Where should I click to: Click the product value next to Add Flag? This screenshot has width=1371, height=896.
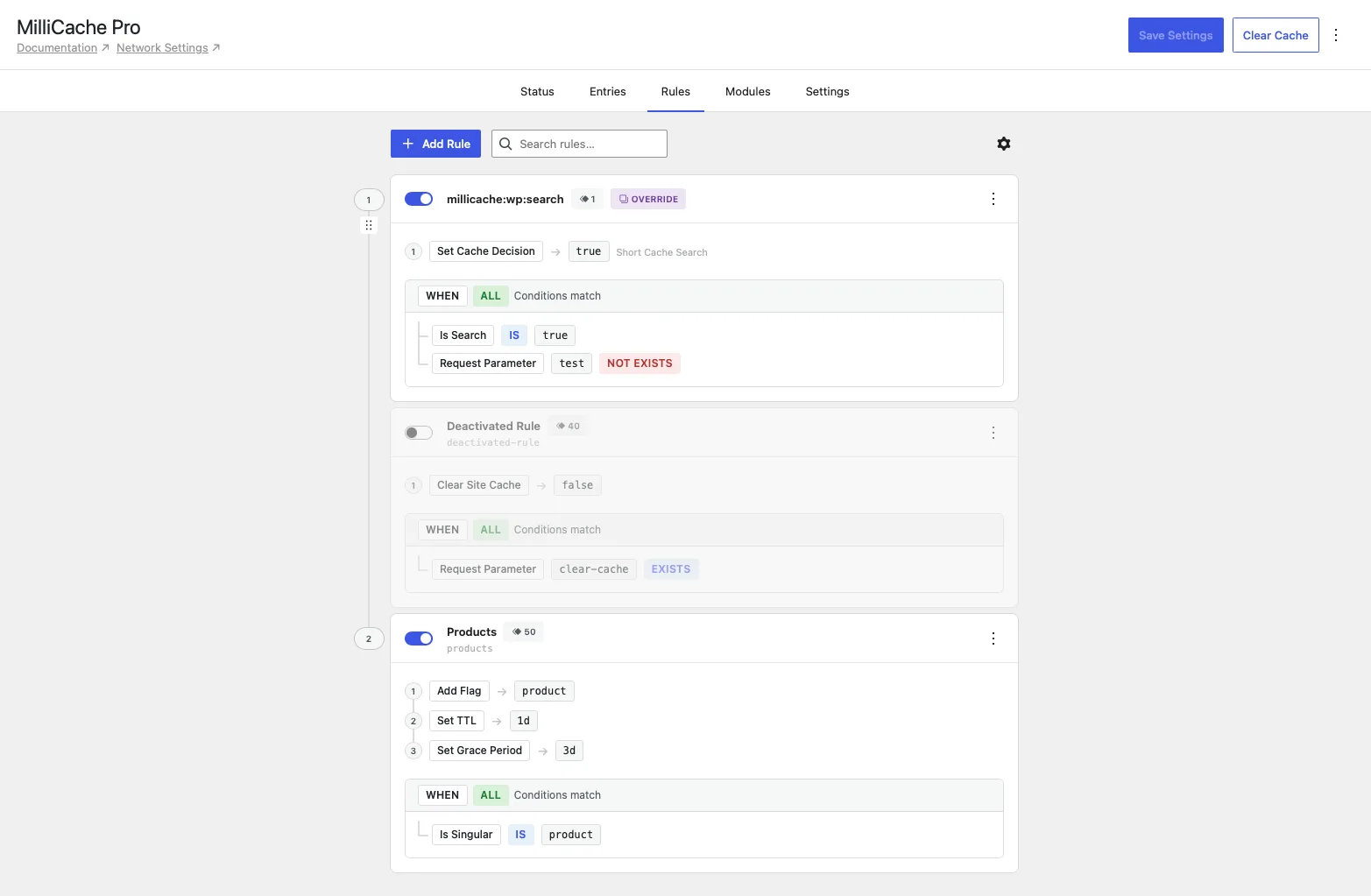pyautogui.click(x=544, y=691)
